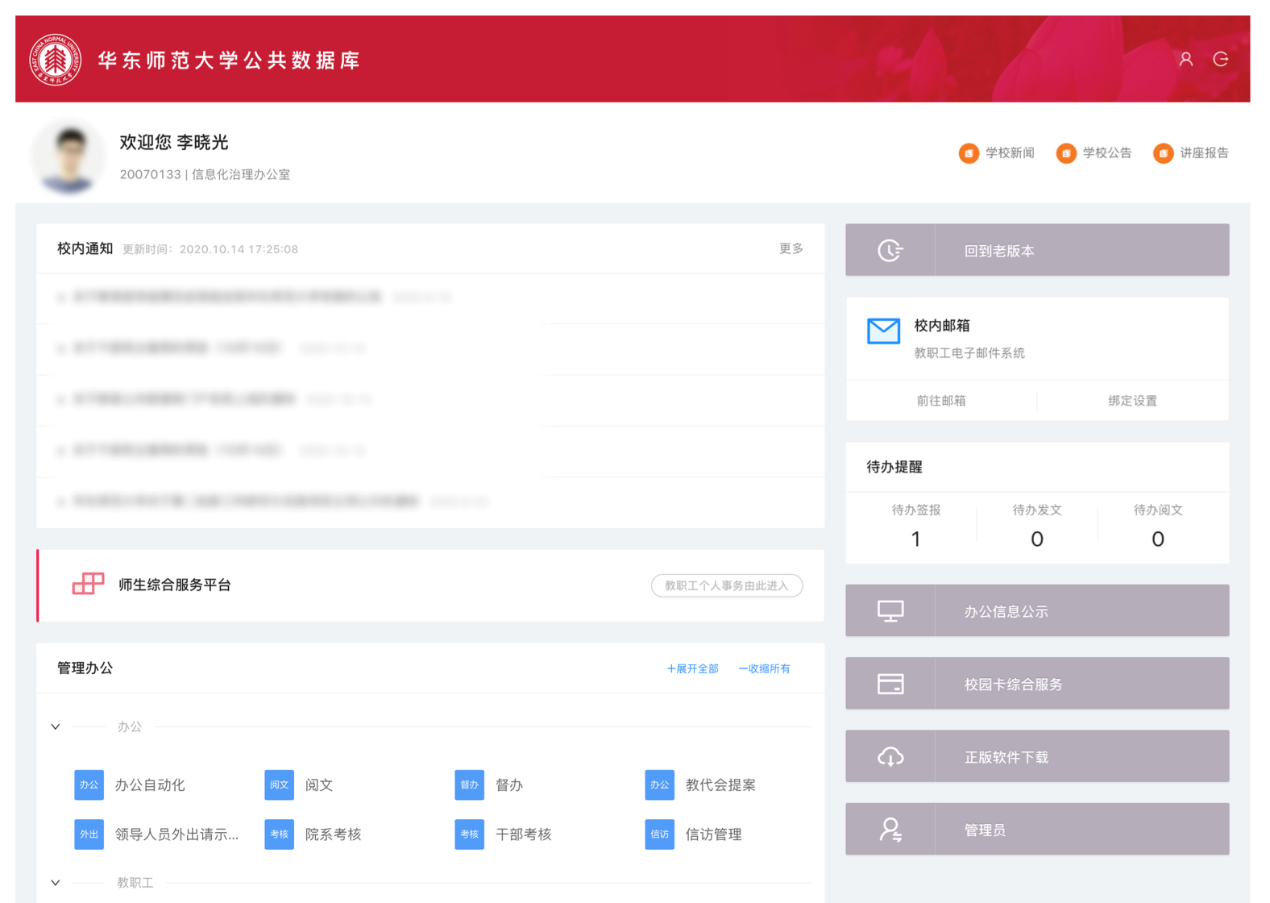1270x903 pixels.
Task: Click the 院系考核 icon
Action: [279, 834]
